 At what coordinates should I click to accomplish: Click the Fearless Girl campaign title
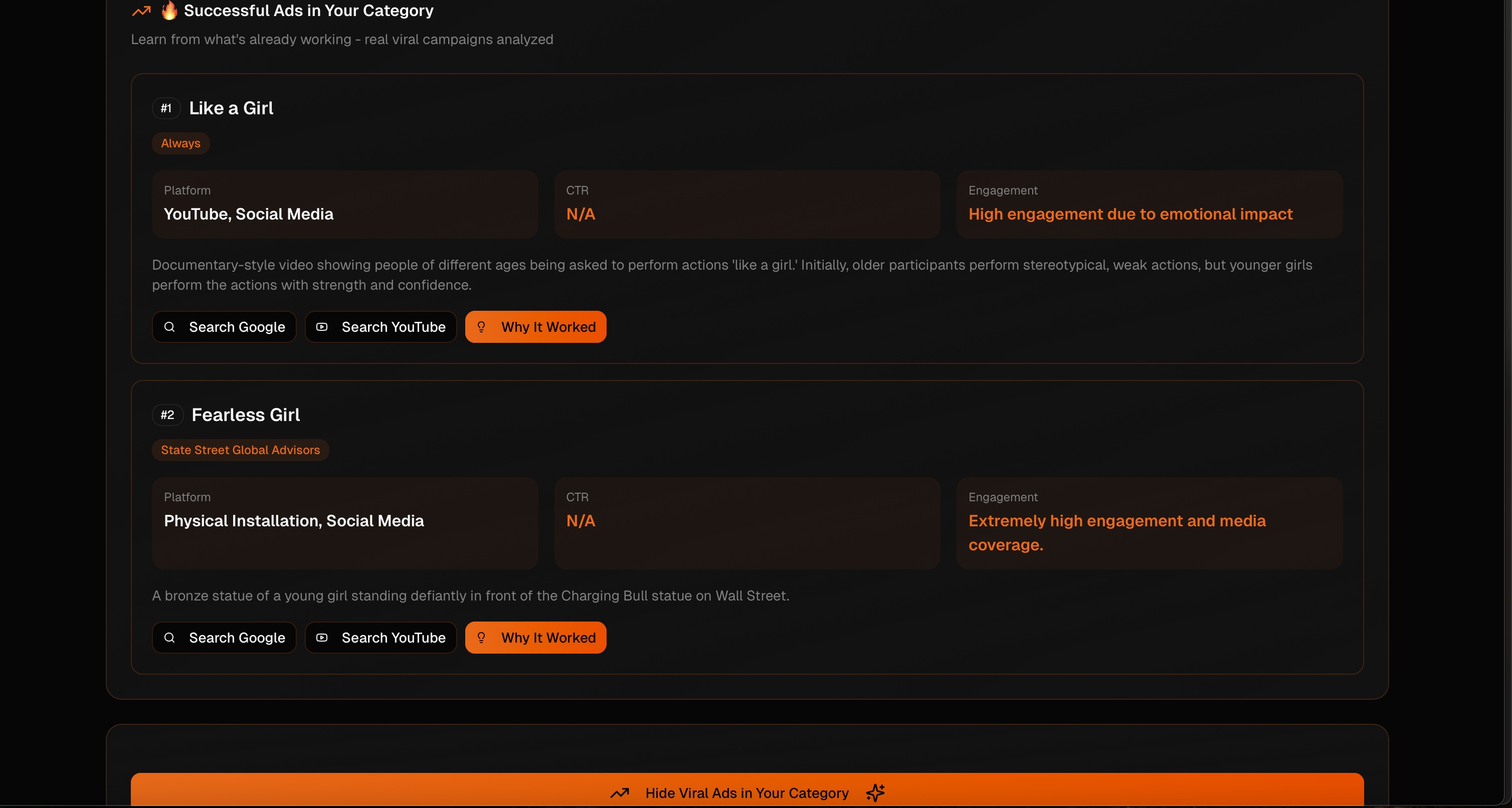(x=245, y=415)
